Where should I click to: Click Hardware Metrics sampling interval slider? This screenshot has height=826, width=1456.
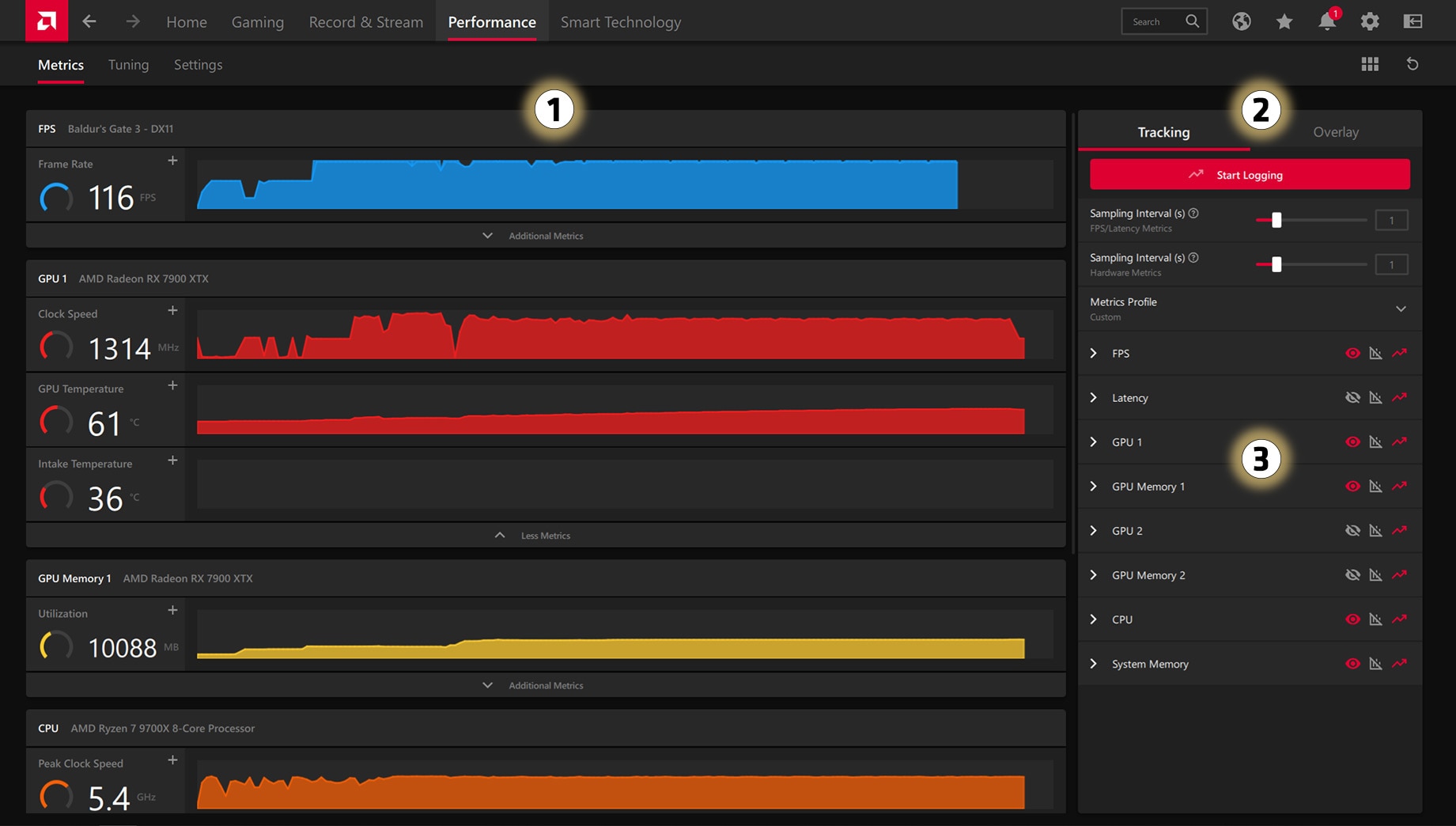pos(1311,264)
